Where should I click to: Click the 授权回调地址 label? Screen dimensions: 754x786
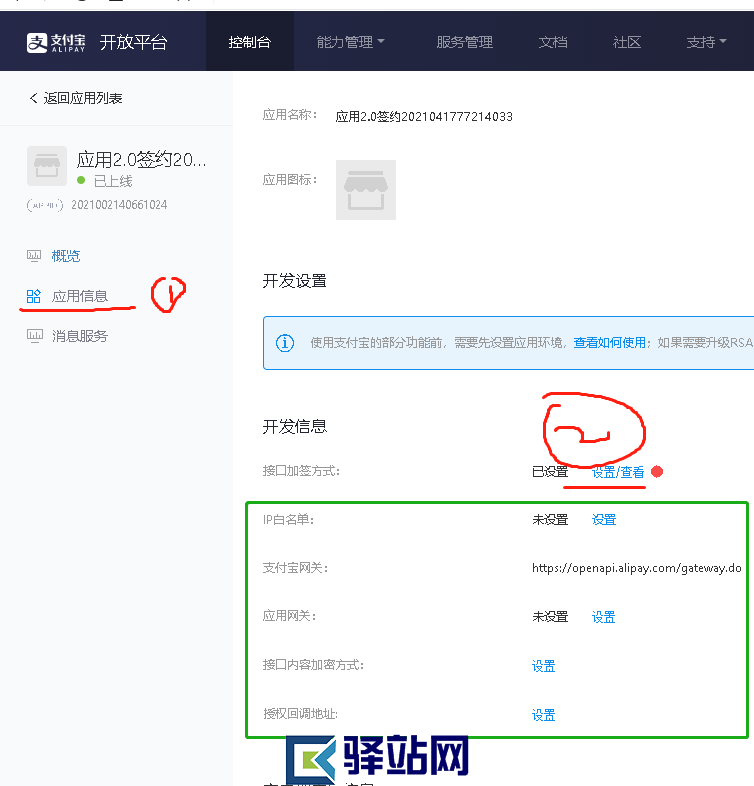click(x=300, y=714)
